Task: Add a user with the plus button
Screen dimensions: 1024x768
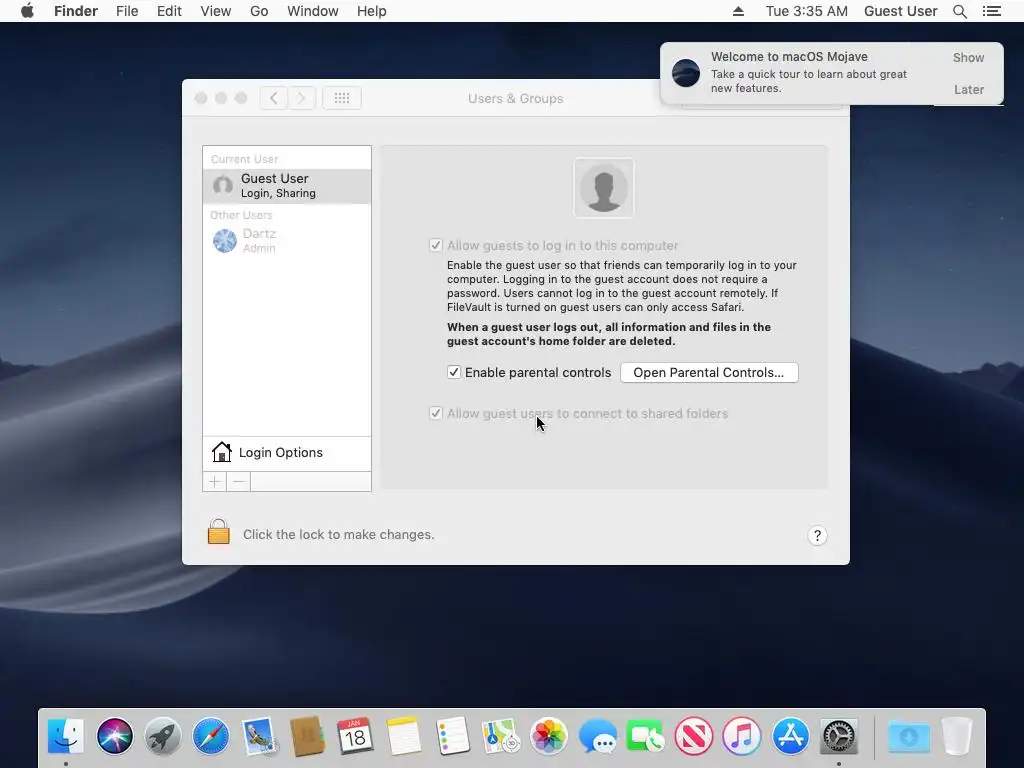Action: coord(214,481)
